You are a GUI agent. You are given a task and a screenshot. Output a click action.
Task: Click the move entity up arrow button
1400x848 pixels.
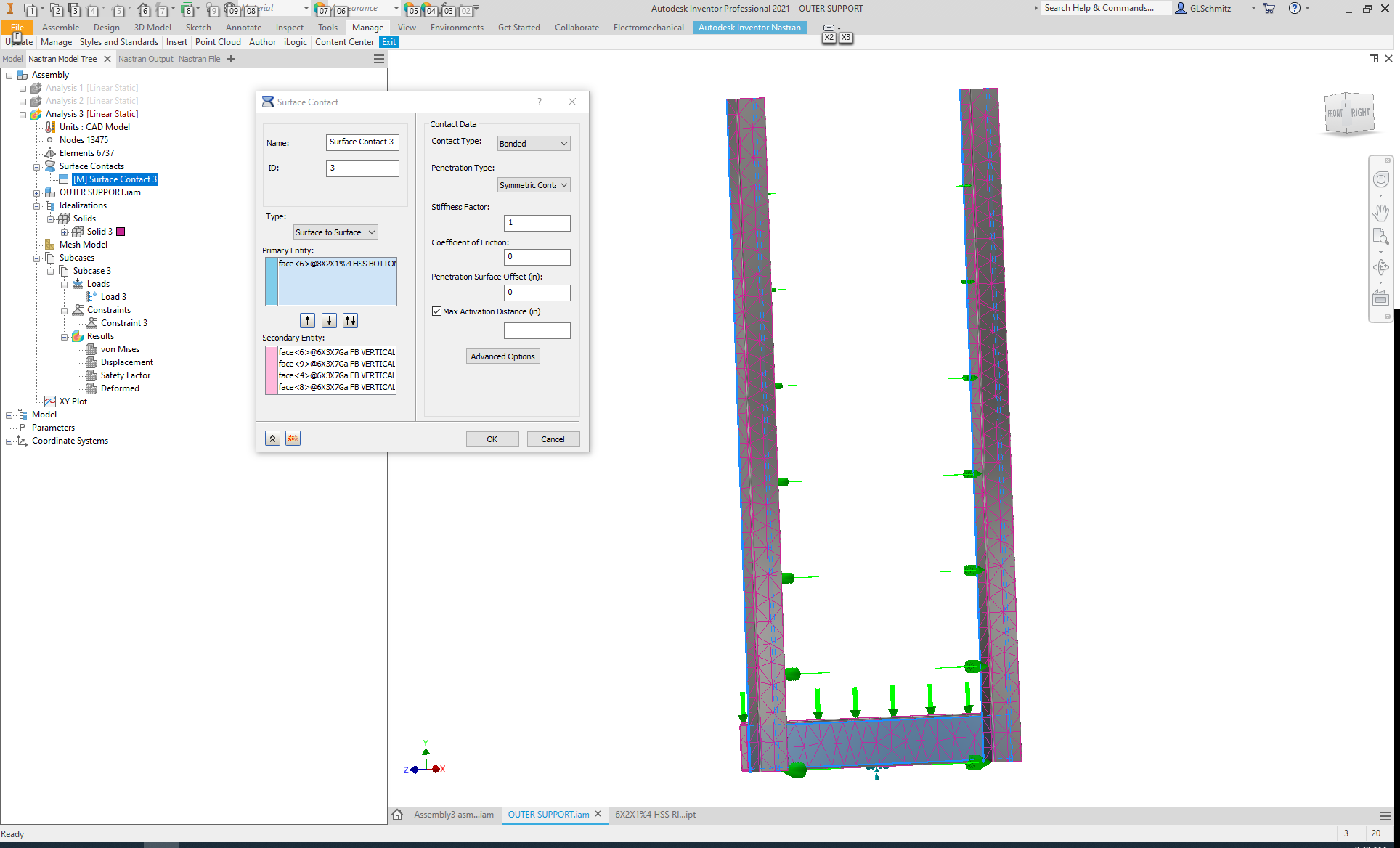click(308, 320)
